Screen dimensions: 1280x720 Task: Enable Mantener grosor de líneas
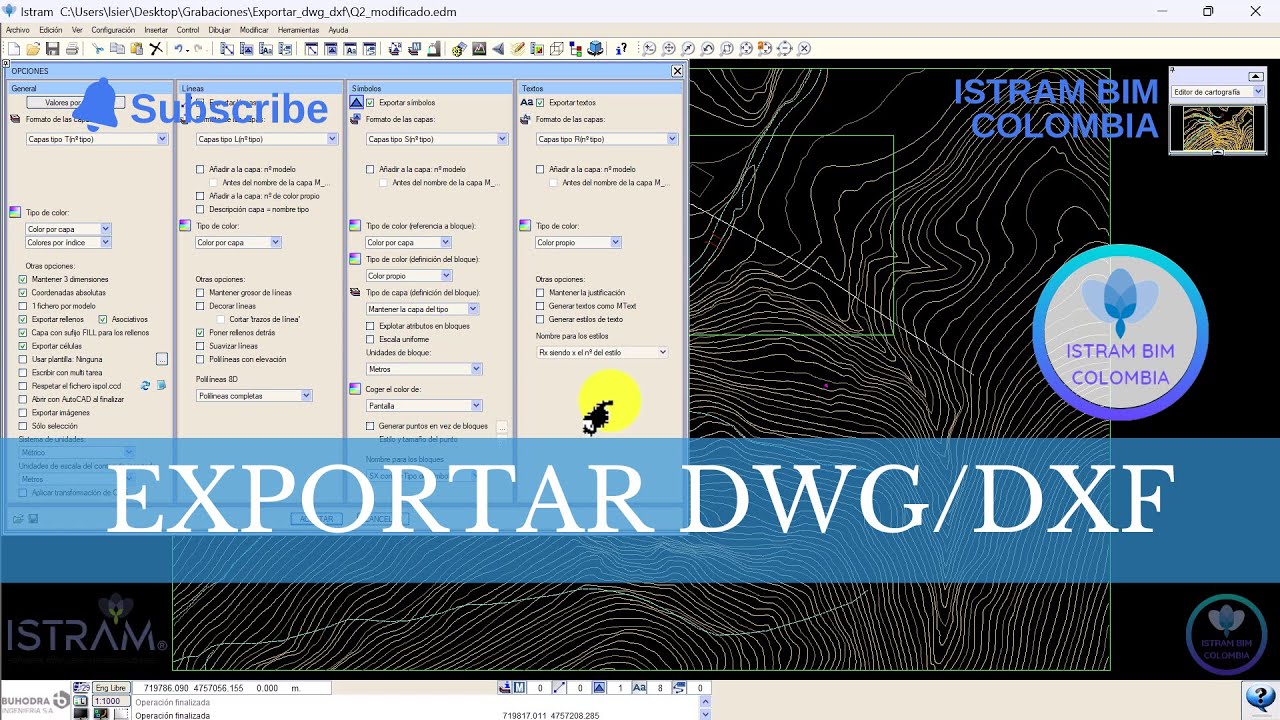click(x=200, y=293)
